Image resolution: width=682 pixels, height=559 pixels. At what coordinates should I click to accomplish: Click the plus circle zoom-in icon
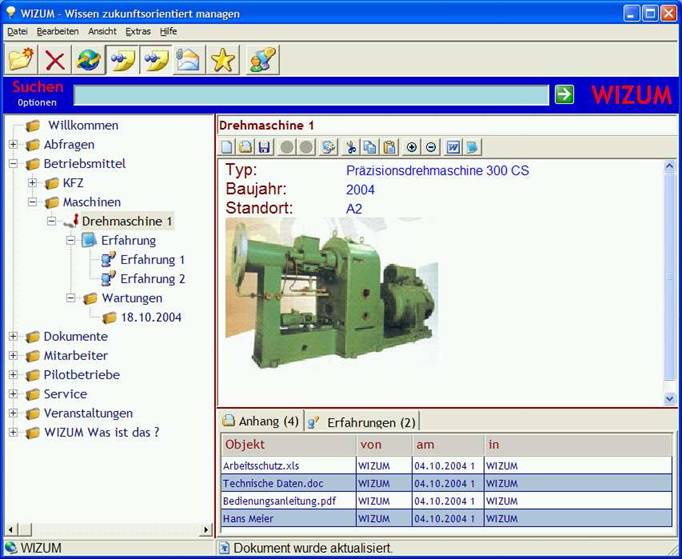coord(411,147)
